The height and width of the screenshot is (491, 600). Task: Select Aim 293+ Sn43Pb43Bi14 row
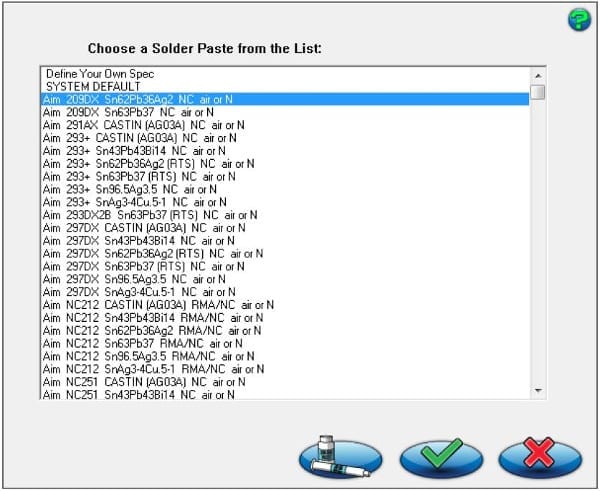(x=285, y=151)
